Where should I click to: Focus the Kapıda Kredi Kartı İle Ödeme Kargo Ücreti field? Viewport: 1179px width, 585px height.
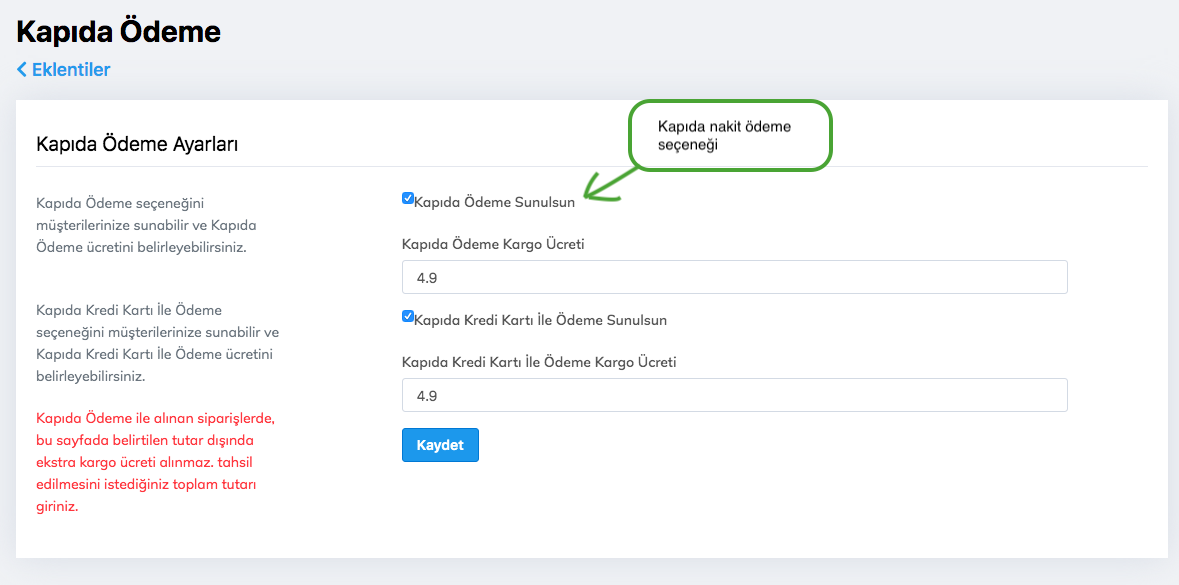[734, 395]
